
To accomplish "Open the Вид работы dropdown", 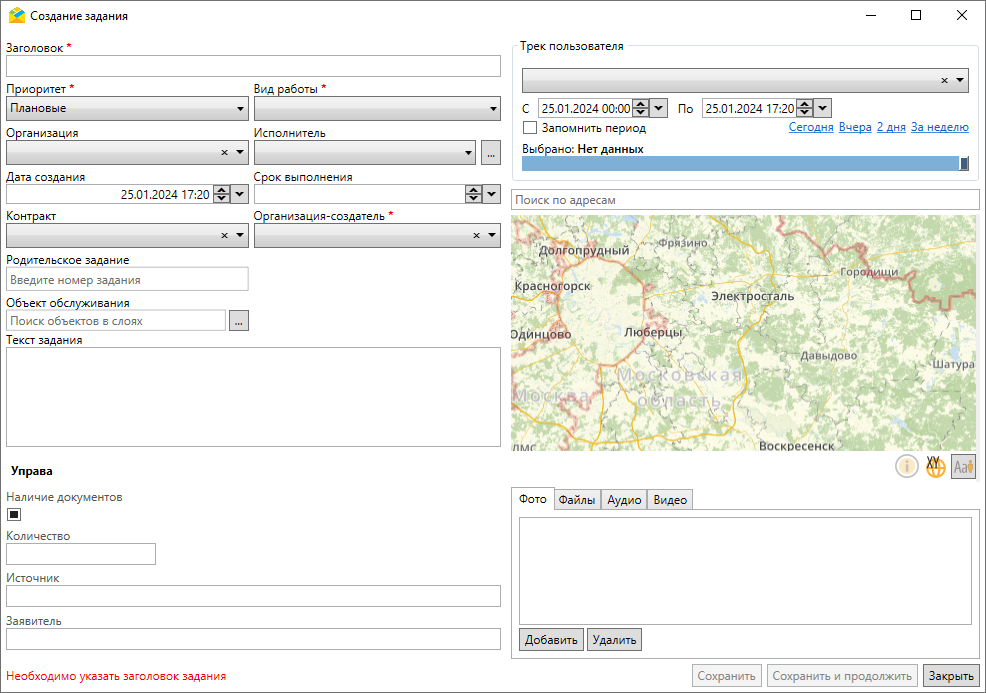I will click(493, 109).
